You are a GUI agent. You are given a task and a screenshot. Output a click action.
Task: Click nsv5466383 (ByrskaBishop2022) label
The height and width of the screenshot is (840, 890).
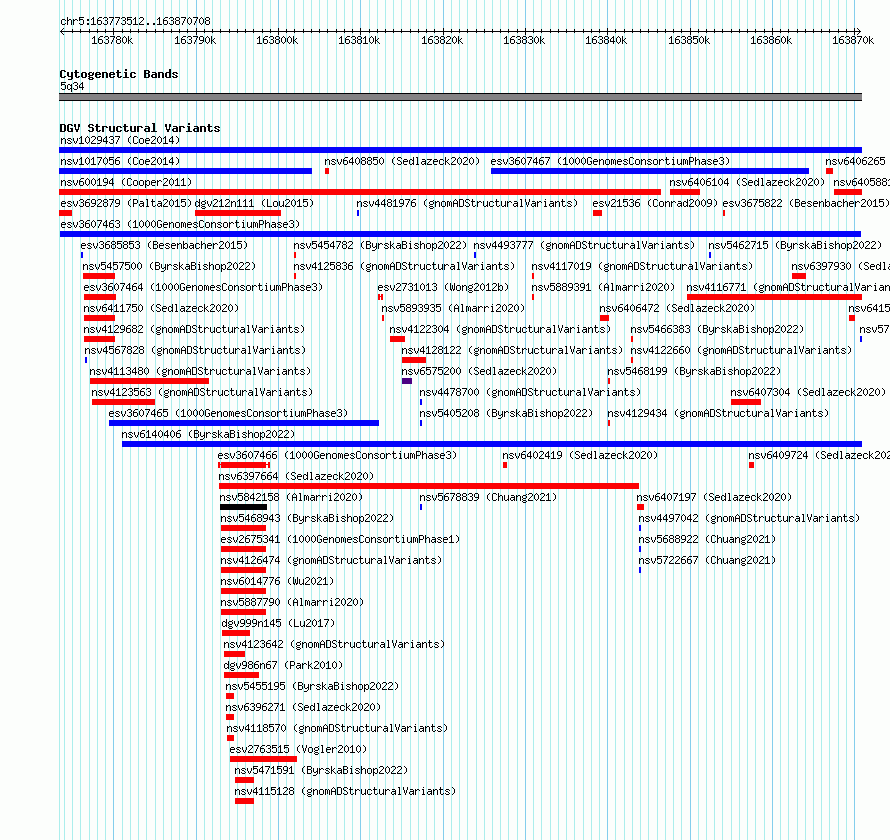coord(717,329)
